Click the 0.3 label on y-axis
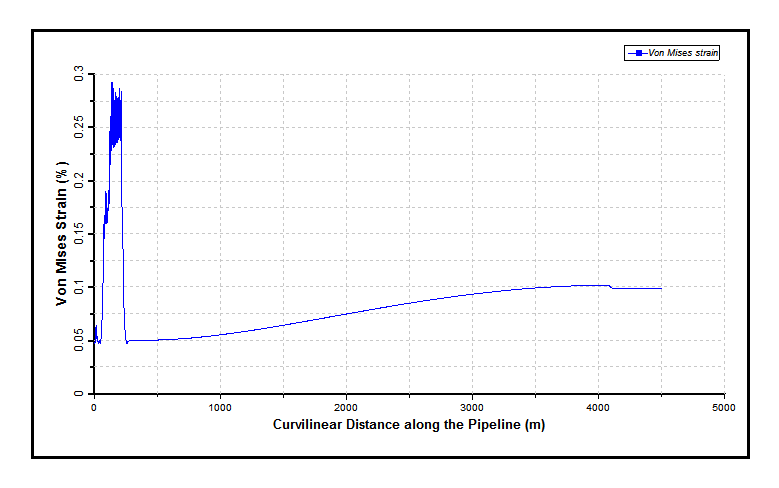 80,74
